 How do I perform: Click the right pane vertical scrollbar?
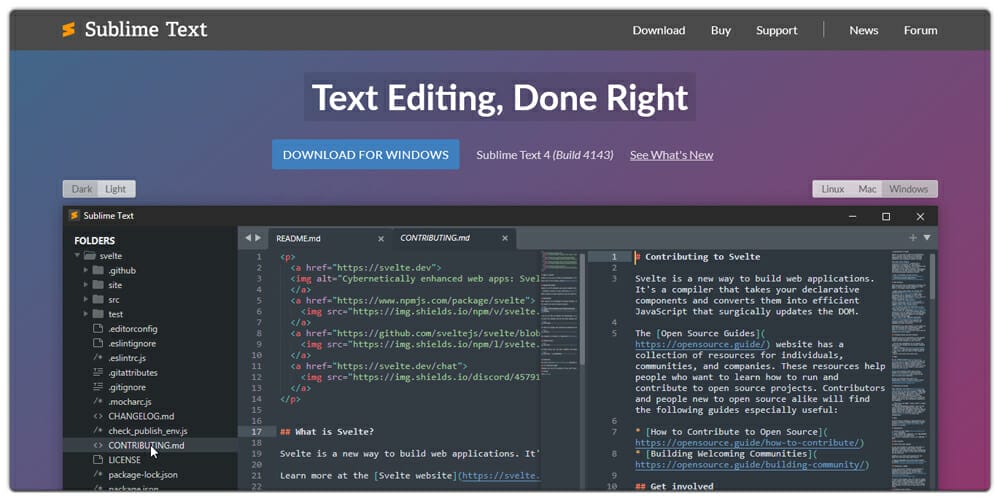932,276
